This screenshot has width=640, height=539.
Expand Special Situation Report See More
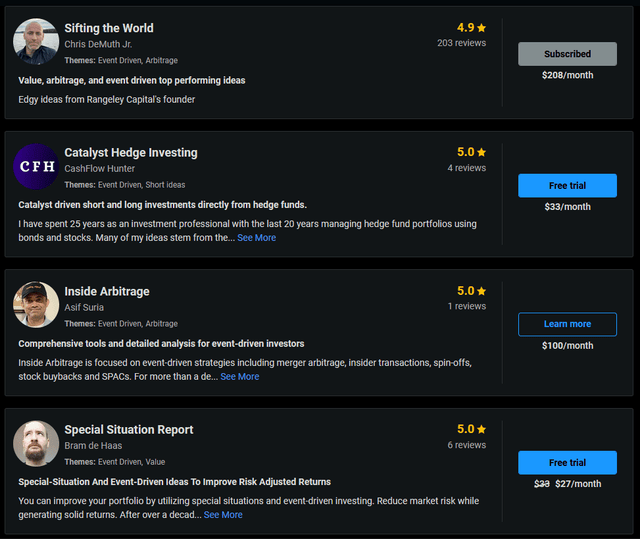223,515
